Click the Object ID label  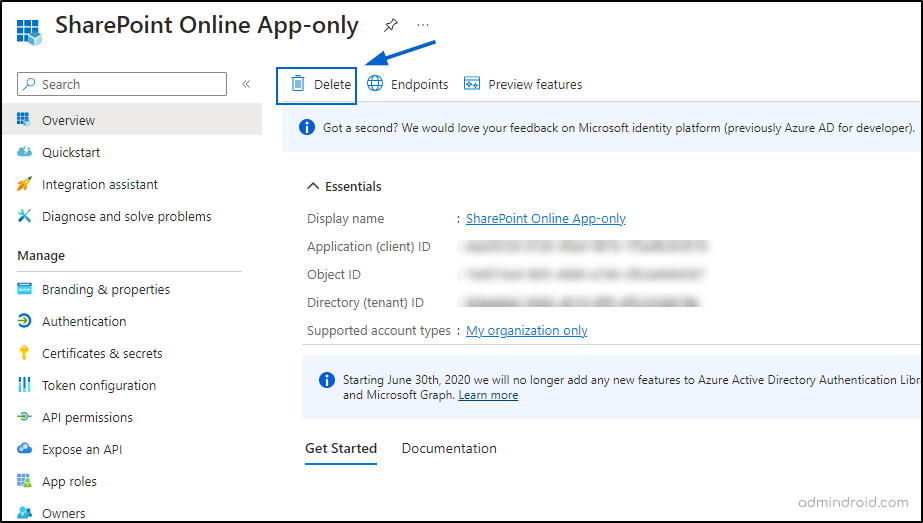coord(334,274)
